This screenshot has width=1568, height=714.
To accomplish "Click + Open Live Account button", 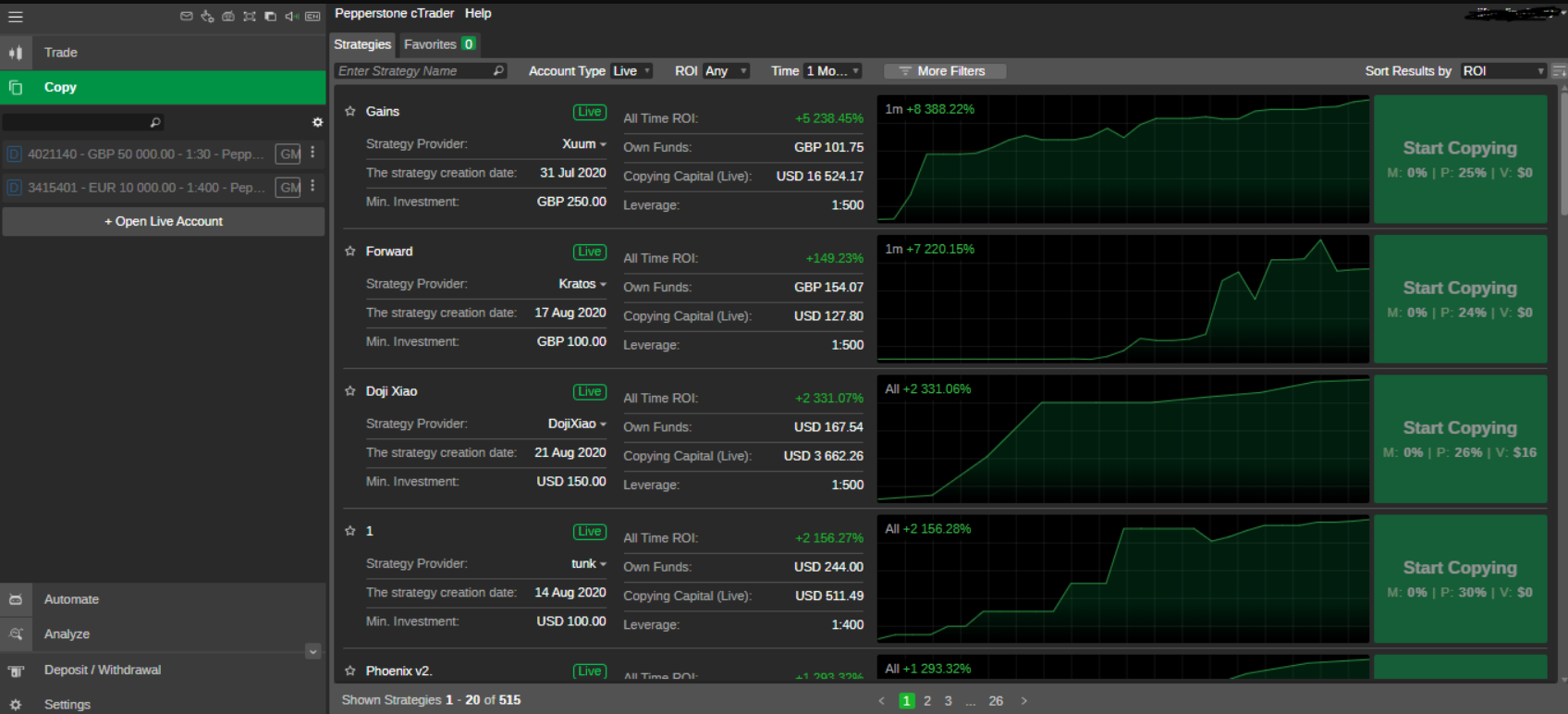I will [163, 221].
